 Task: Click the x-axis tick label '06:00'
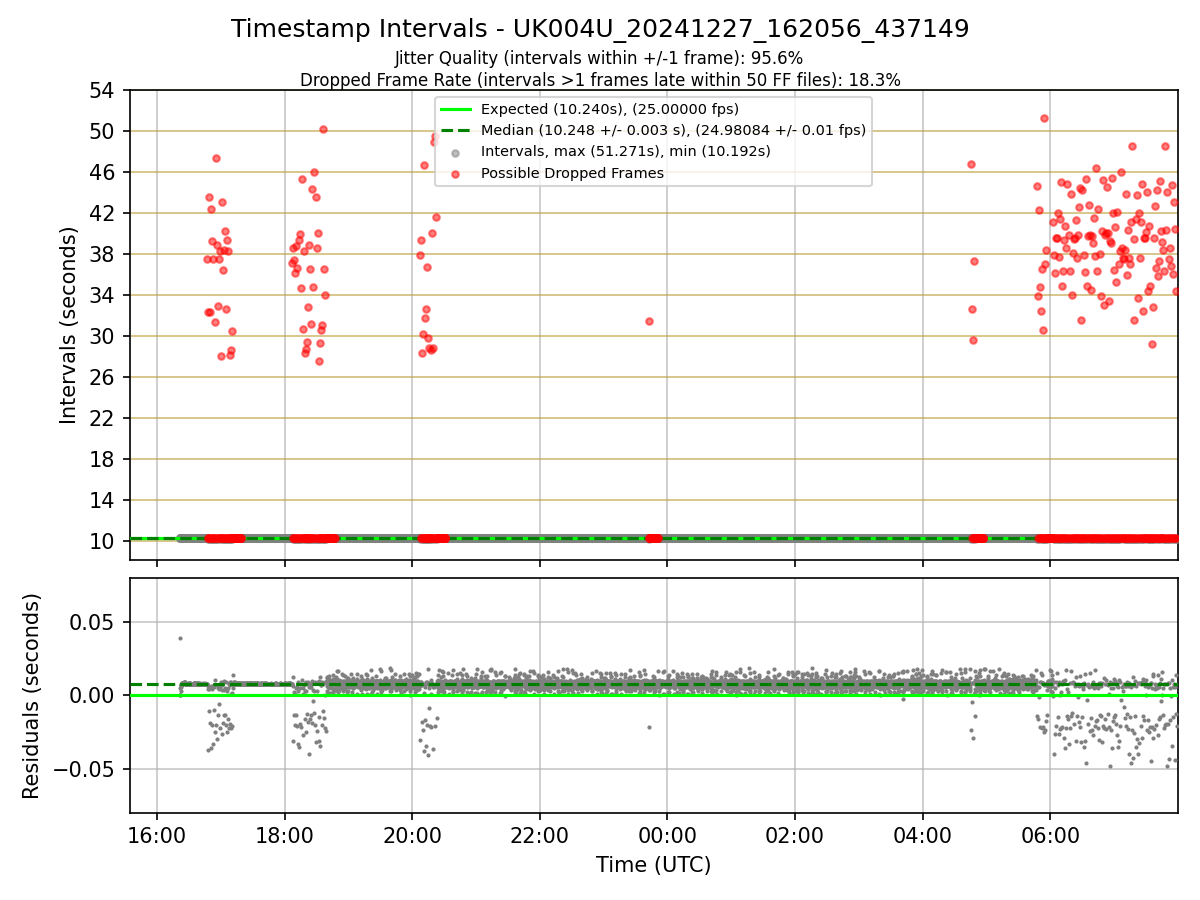(x=1050, y=835)
